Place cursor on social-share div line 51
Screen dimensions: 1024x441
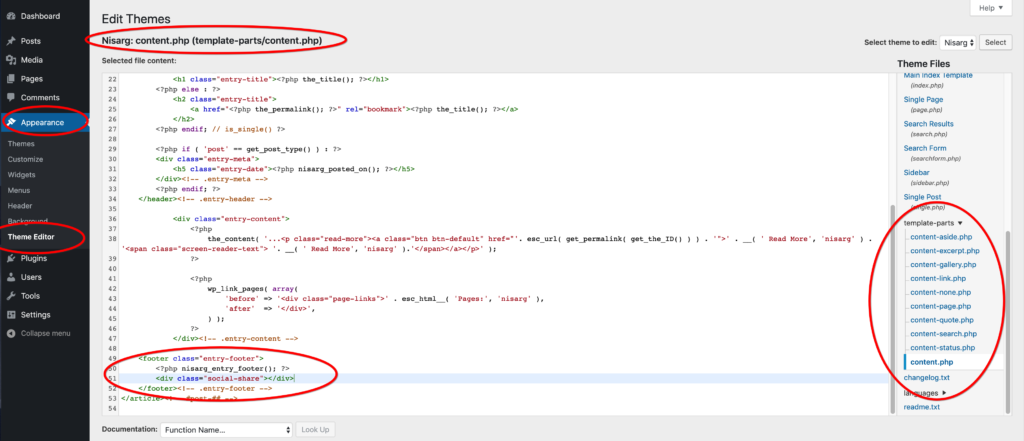pos(225,378)
